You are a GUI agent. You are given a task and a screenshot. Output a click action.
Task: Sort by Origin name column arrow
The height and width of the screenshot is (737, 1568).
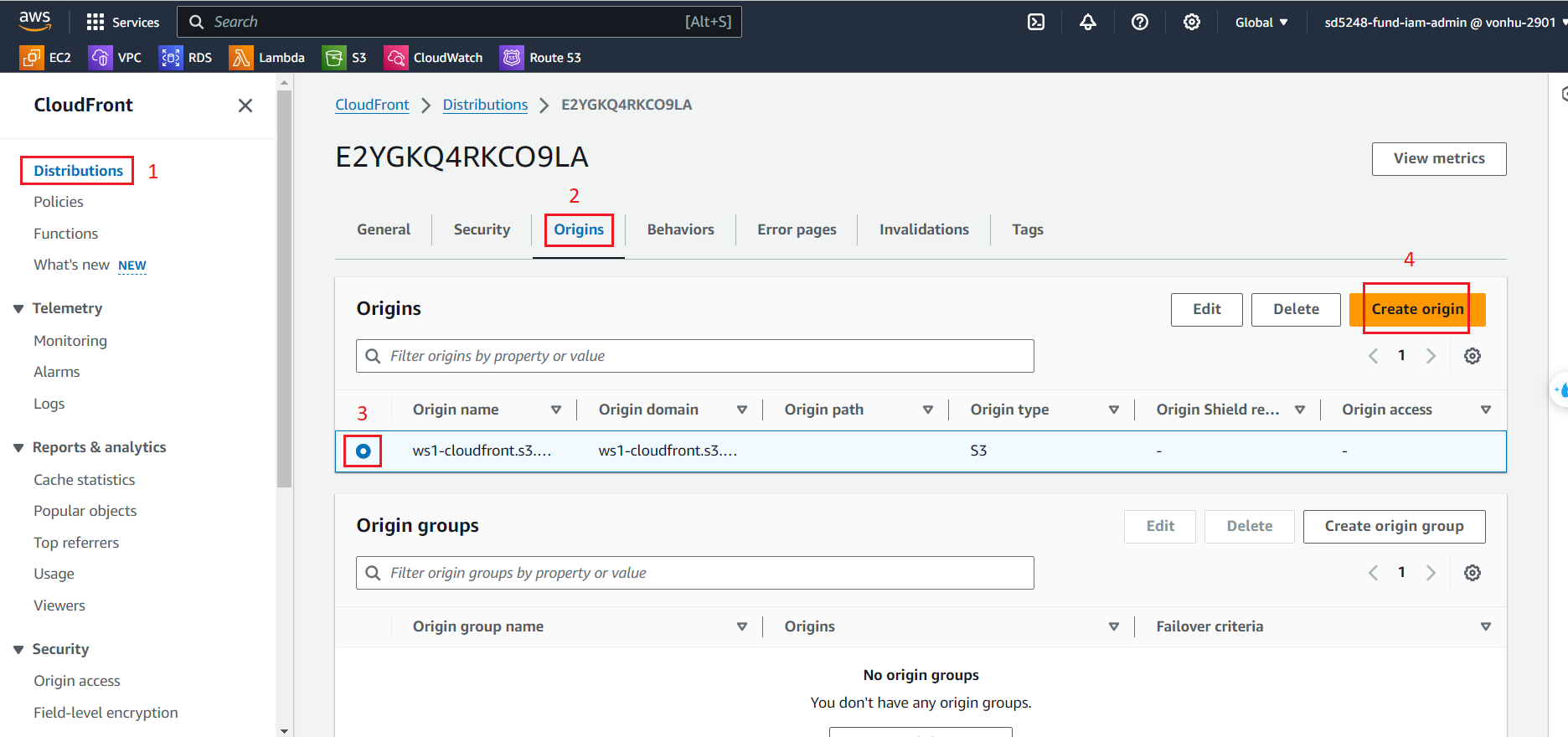556,410
